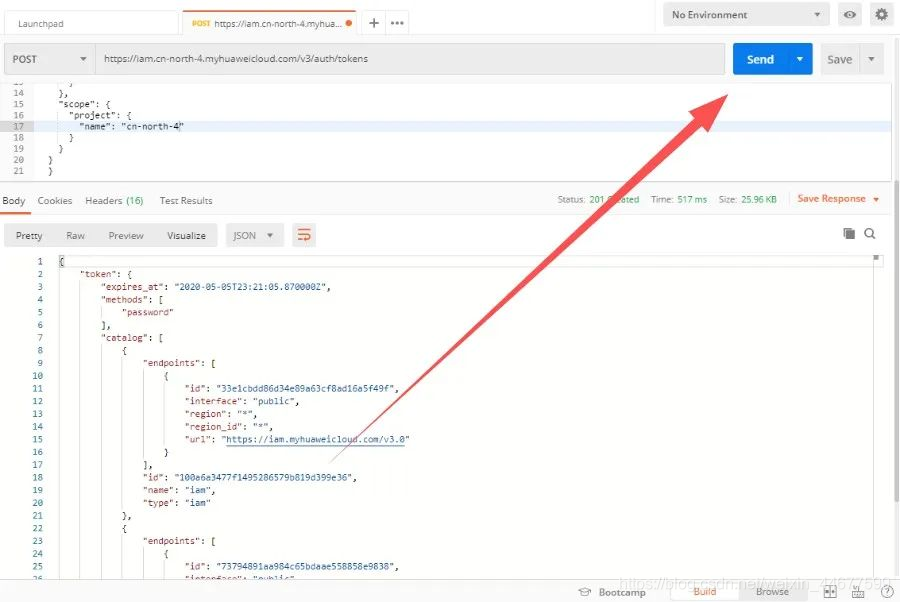Open the tab options ellipsis menu

[x=397, y=23]
